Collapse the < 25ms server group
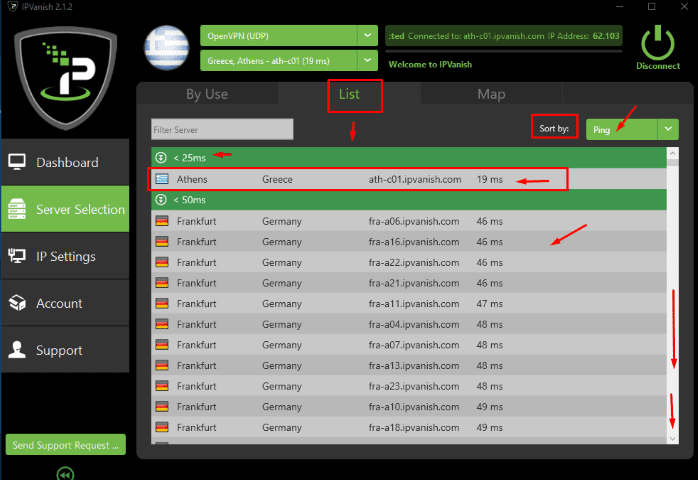The height and width of the screenshot is (480, 698). [161, 158]
